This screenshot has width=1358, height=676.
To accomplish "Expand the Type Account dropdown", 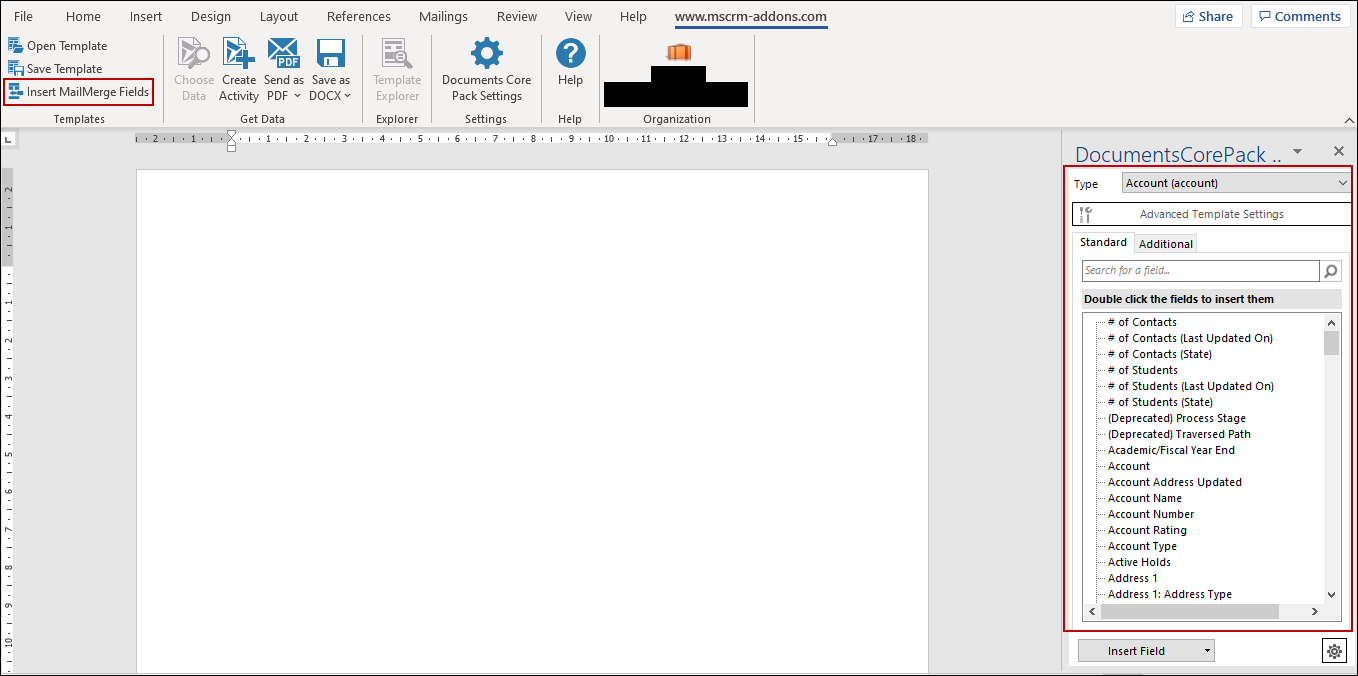I will [x=1342, y=183].
